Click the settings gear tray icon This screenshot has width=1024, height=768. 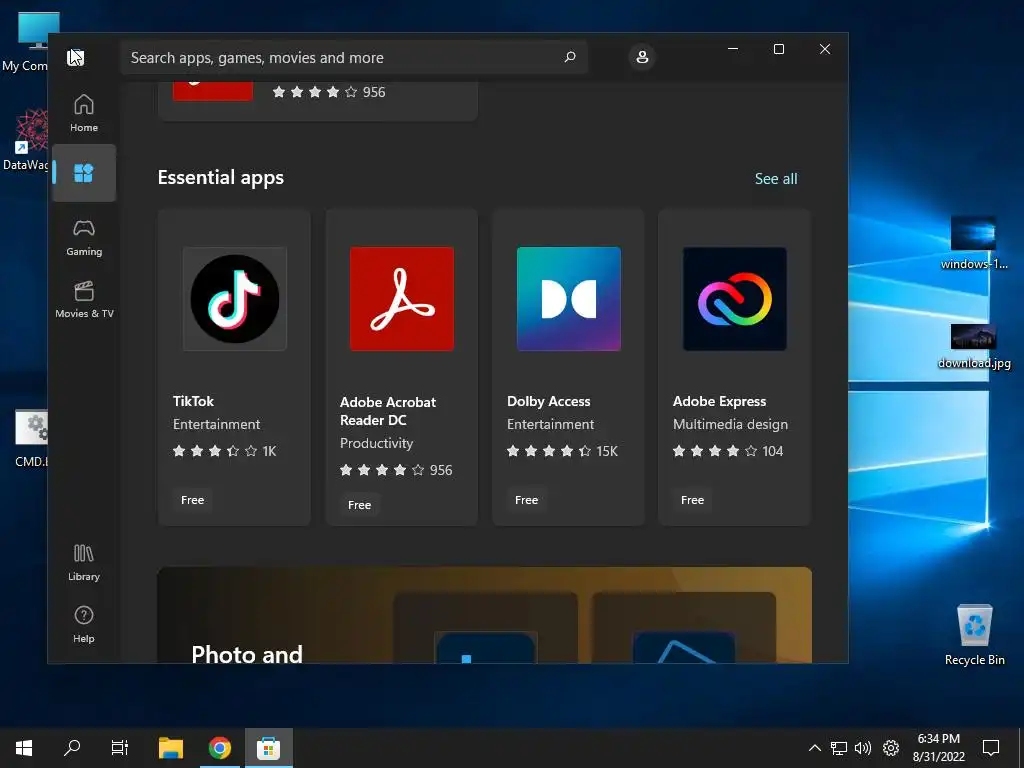click(x=891, y=748)
